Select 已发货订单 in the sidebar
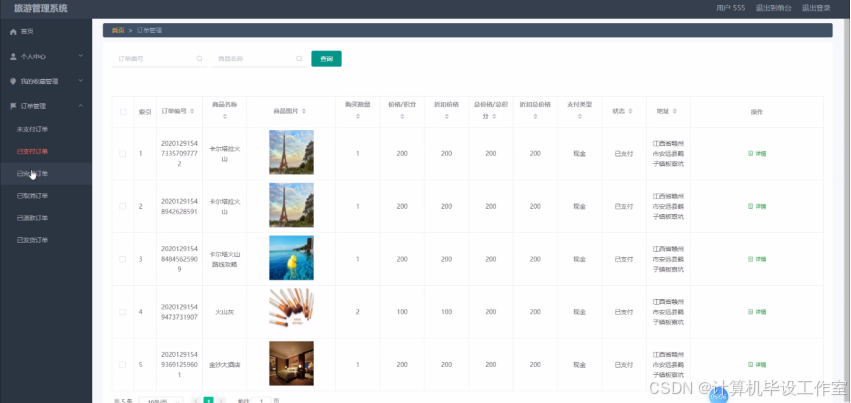 coord(33,240)
